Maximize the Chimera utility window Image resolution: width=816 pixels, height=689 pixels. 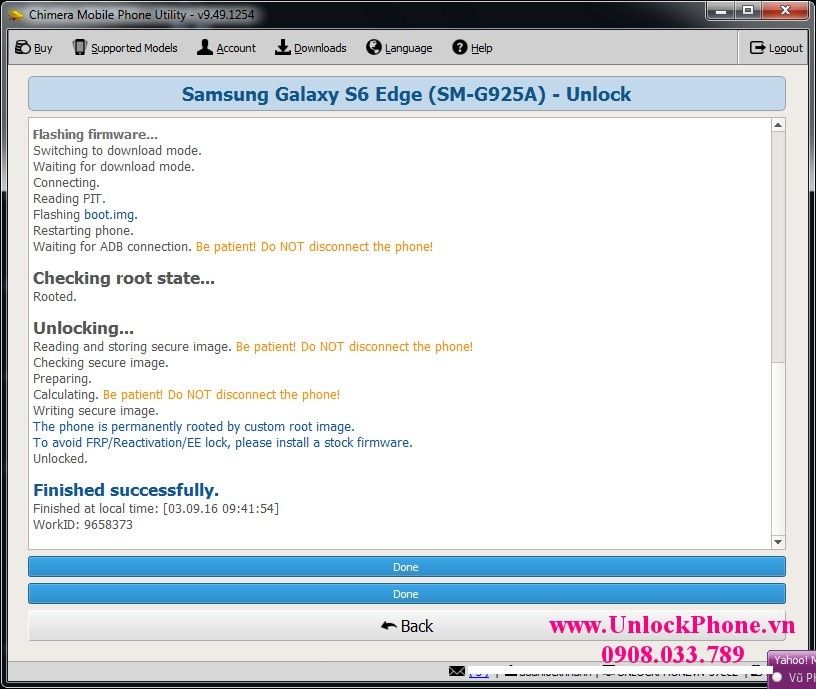747,10
